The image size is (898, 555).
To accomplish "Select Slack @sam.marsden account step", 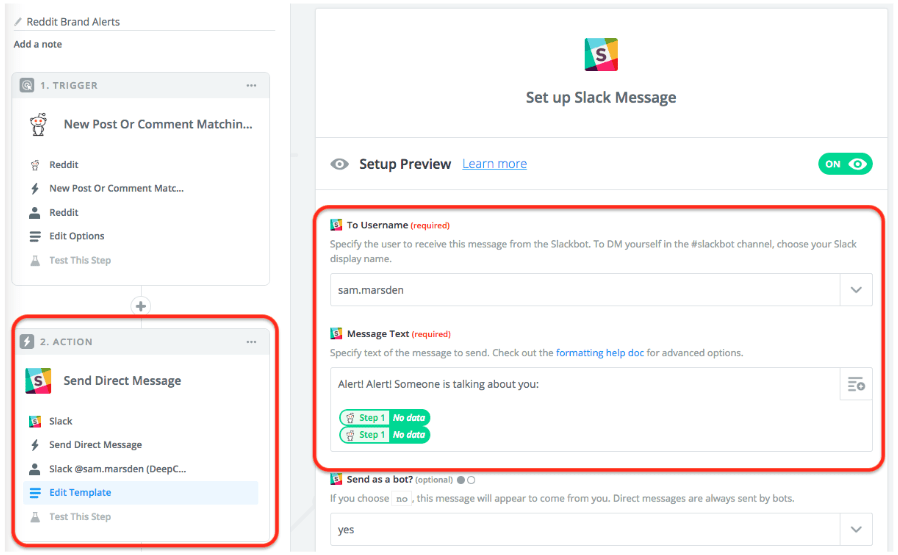I will [x=117, y=469].
